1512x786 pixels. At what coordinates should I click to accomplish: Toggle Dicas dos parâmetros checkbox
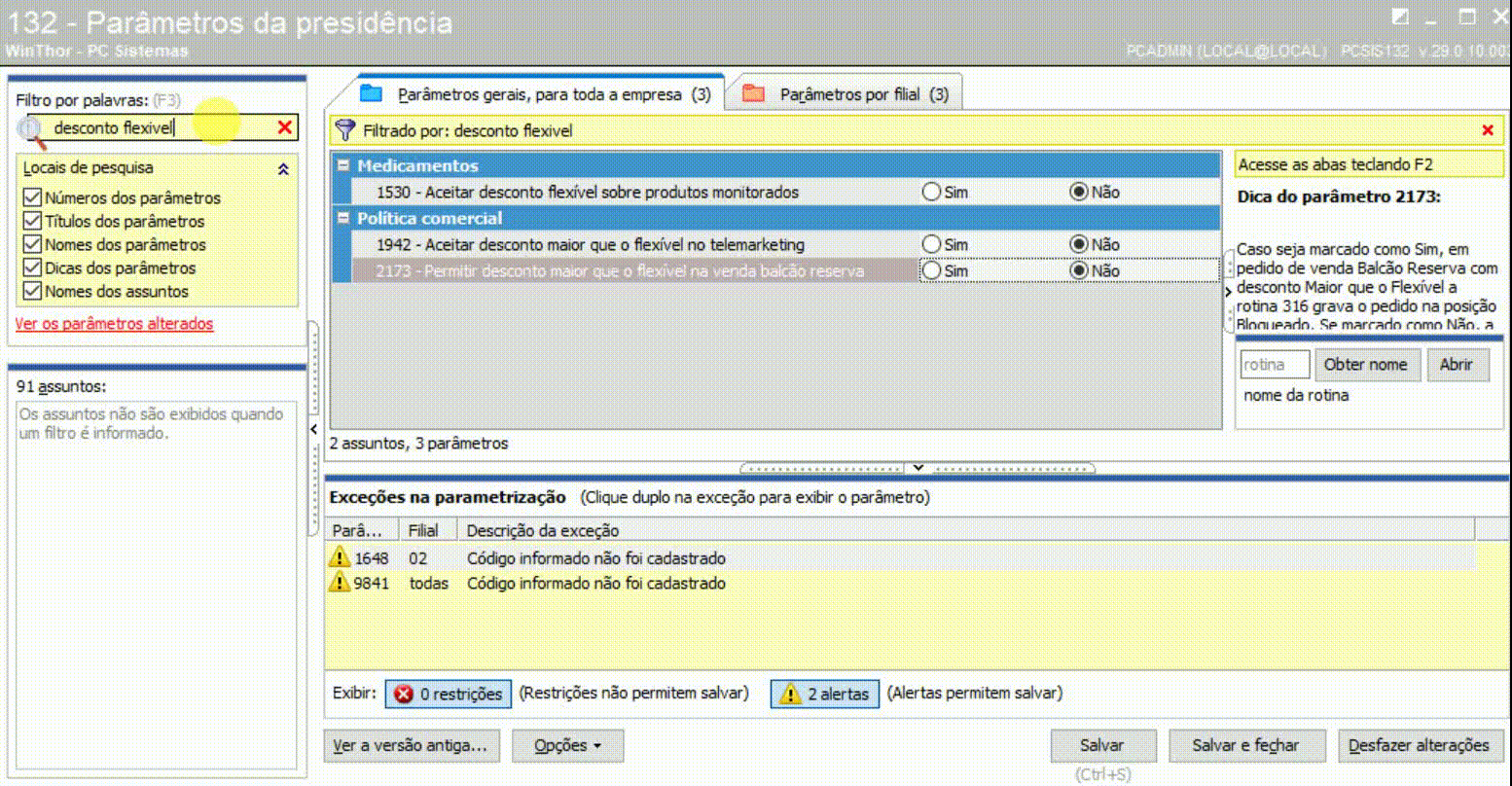point(32,268)
